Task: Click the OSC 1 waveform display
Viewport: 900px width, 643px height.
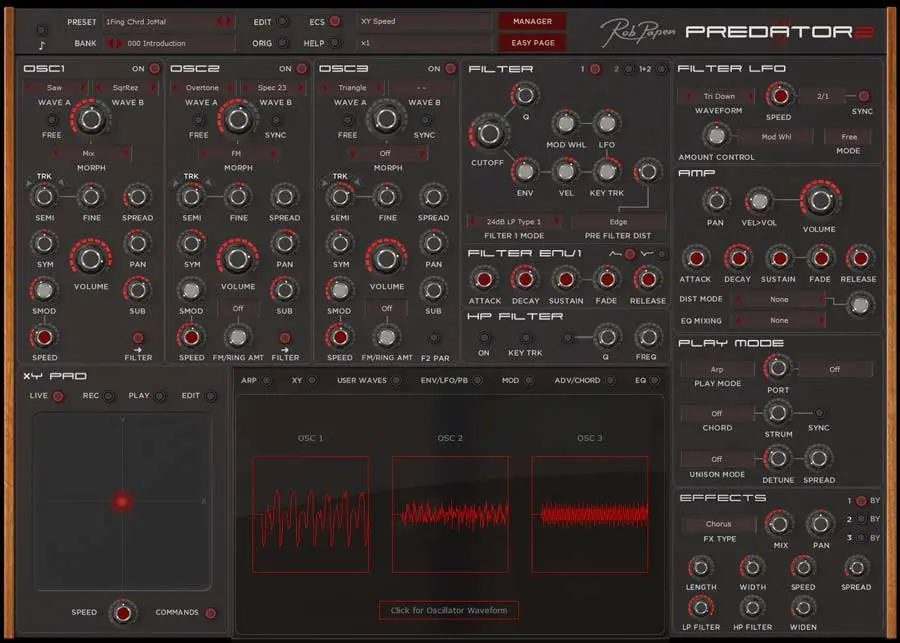Action: pyautogui.click(x=311, y=514)
